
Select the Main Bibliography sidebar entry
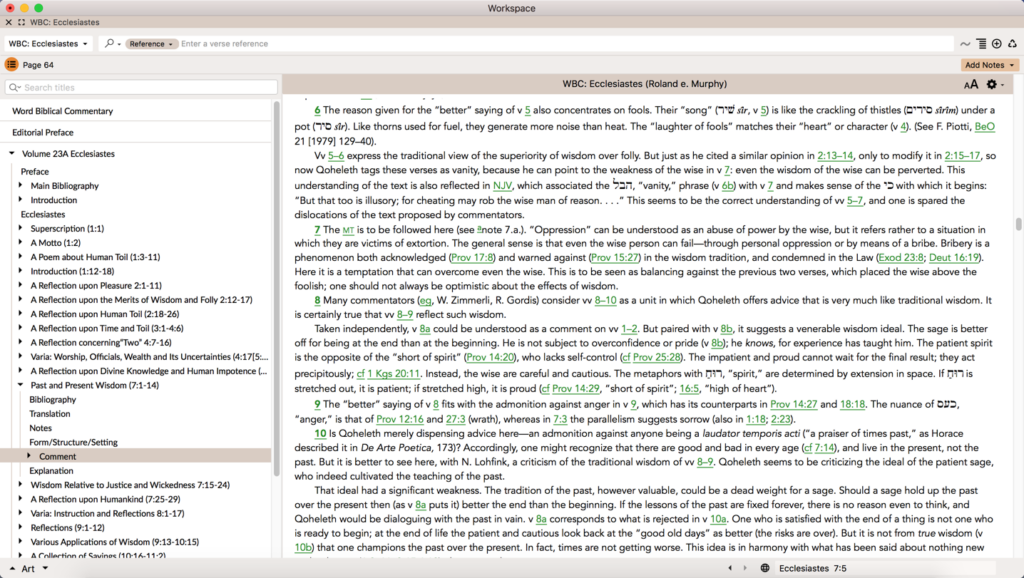66,185
